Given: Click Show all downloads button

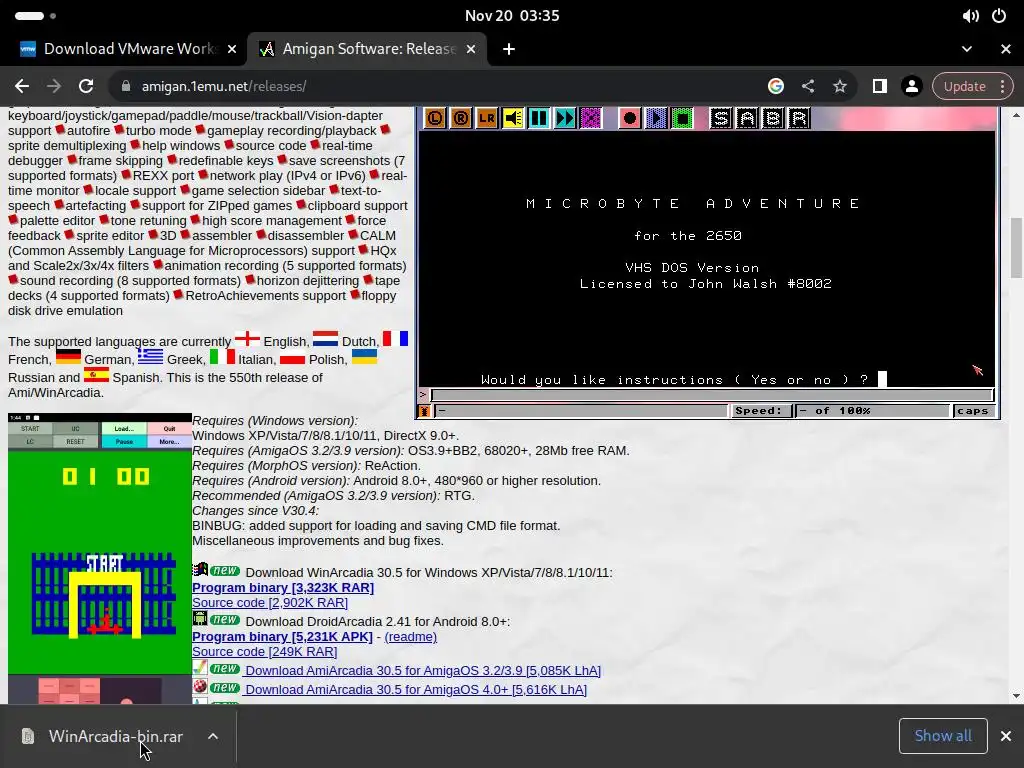Looking at the screenshot, I should coord(943,736).
